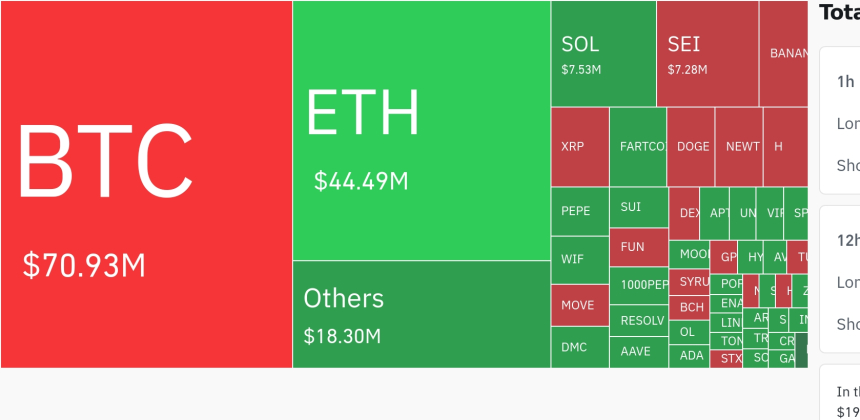Click the WIF tile
This screenshot has height=420, width=860.
coord(579,259)
